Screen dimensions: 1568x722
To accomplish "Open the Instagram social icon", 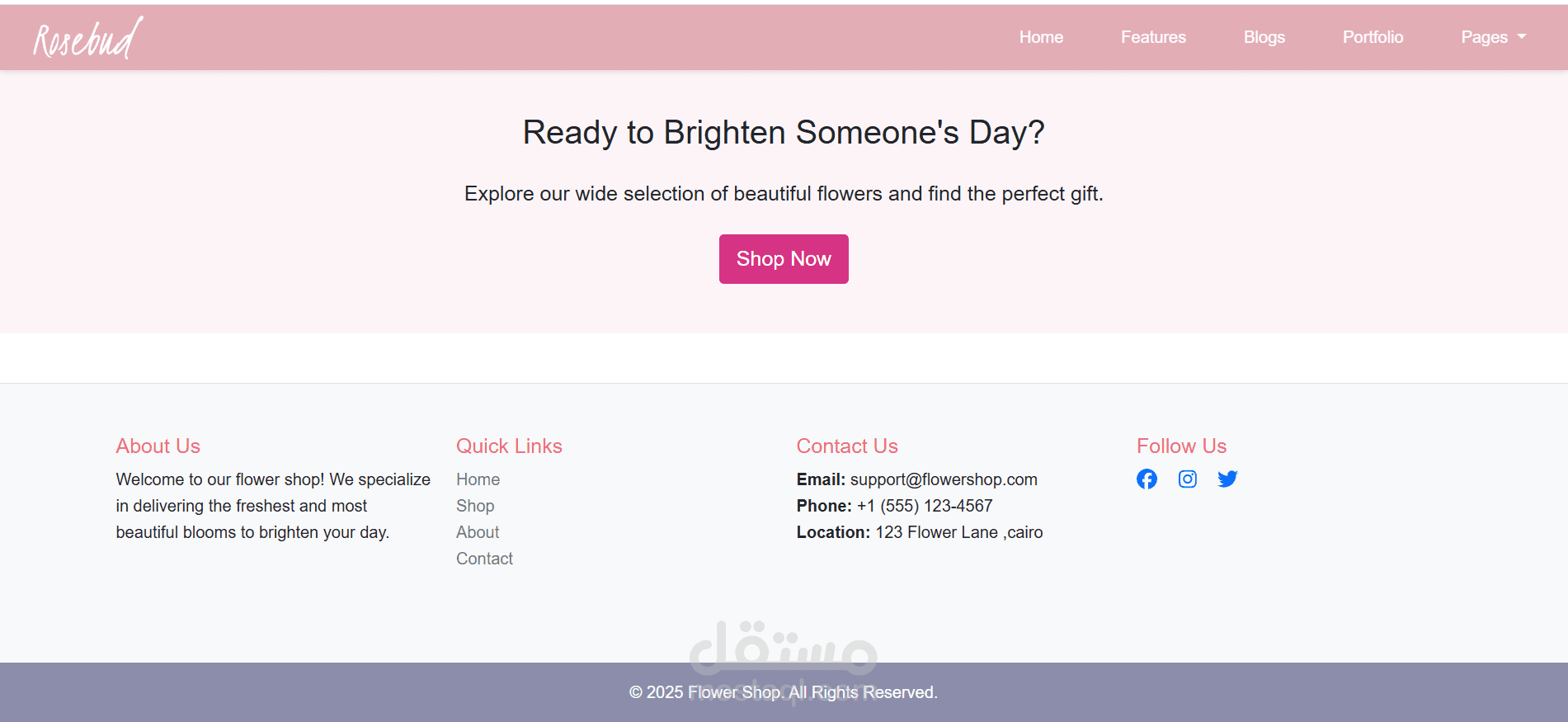I will [x=1187, y=479].
